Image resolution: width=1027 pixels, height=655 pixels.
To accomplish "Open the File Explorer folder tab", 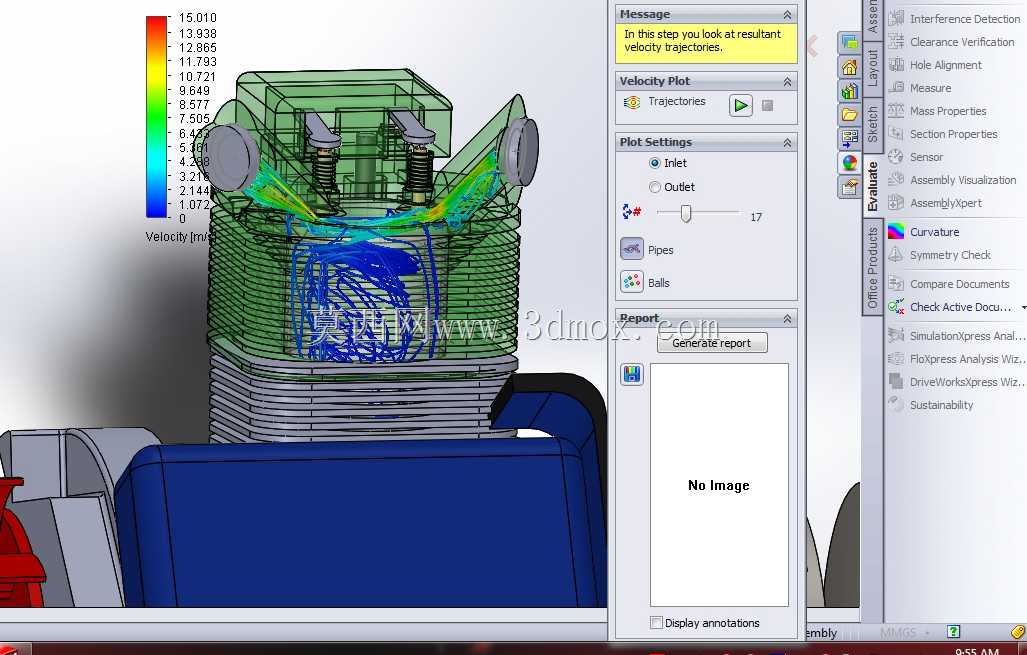I will [x=850, y=115].
